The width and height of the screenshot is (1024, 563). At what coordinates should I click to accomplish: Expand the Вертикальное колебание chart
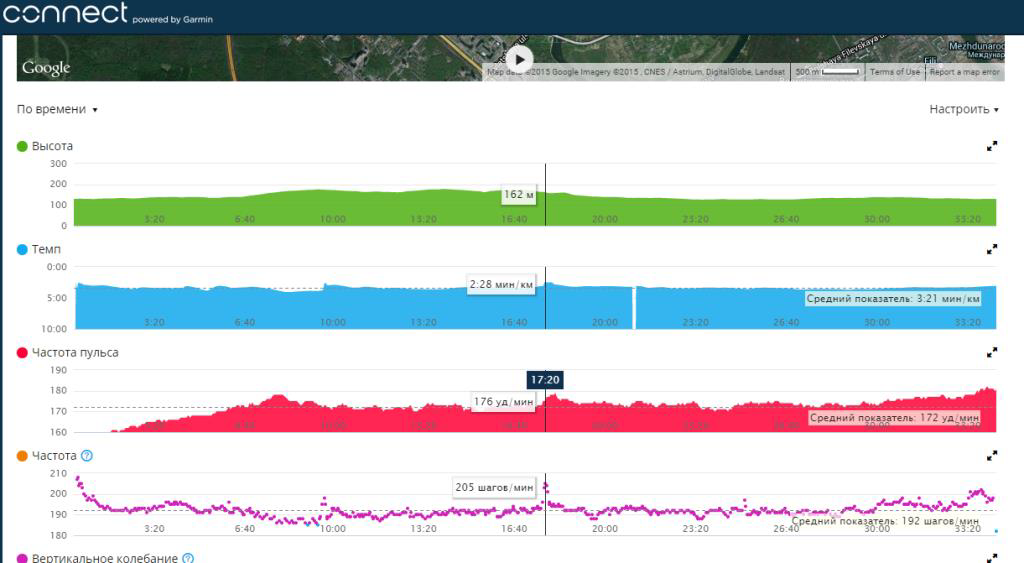click(x=992, y=557)
